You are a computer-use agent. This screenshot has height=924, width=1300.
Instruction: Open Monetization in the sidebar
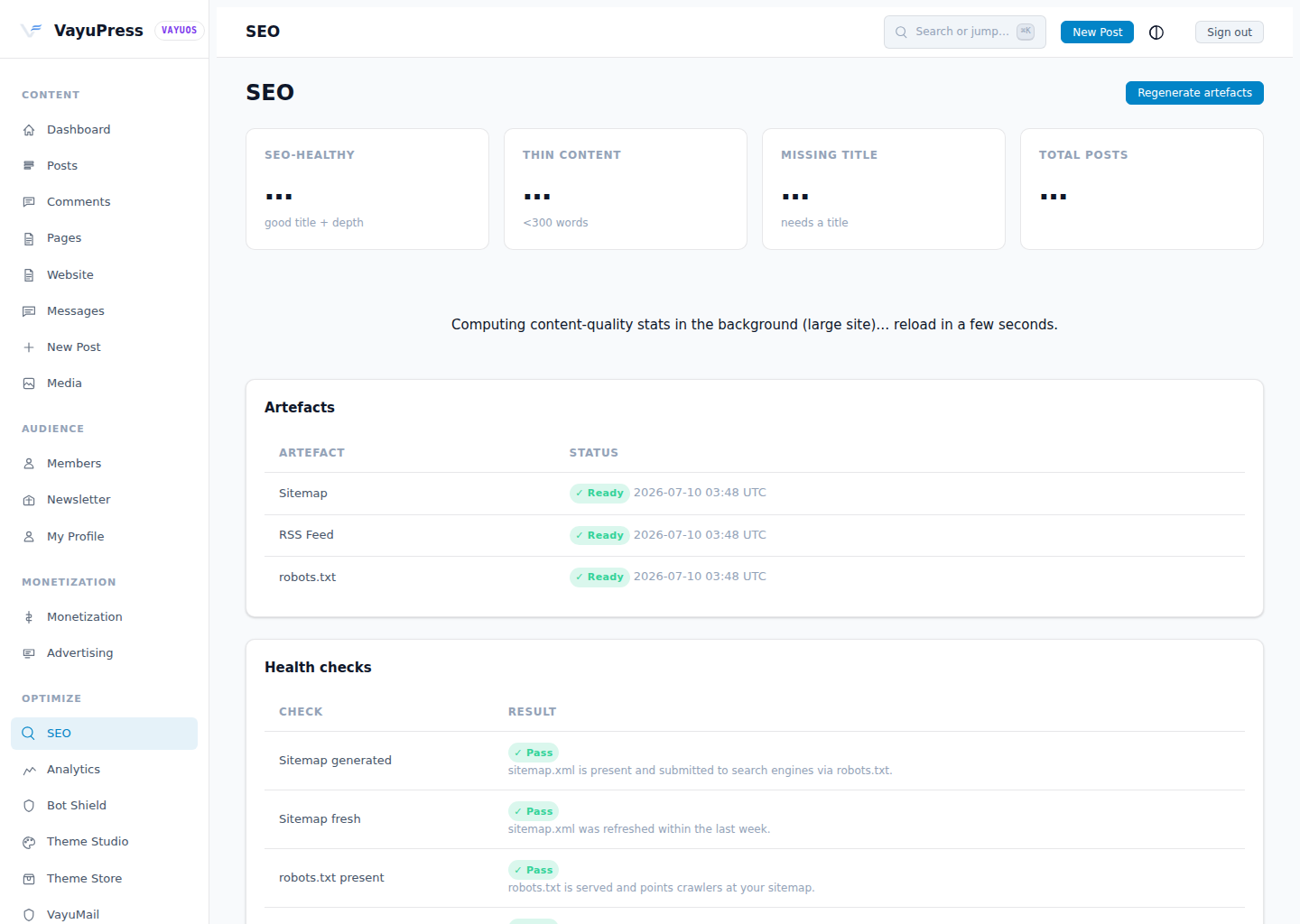coord(104,617)
